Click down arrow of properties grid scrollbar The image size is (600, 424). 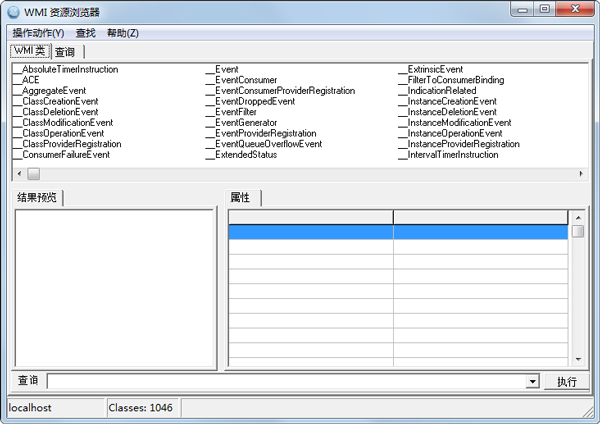tap(577, 358)
